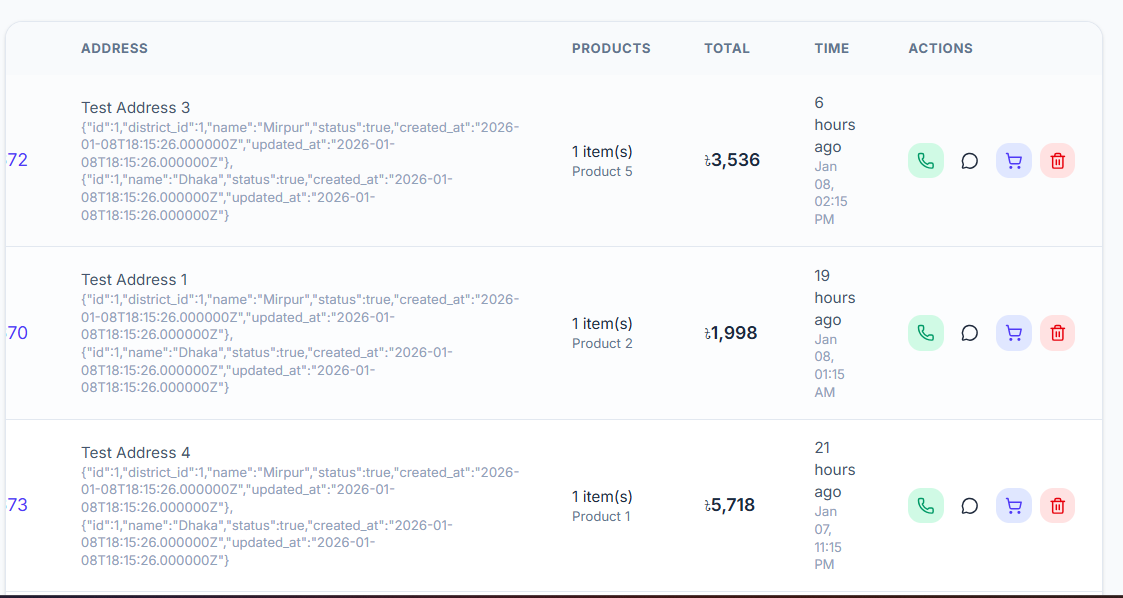This screenshot has height=598, width=1123.
Task: Click the green phone icon for order 72
Action: pyautogui.click(x=925, y=161)
